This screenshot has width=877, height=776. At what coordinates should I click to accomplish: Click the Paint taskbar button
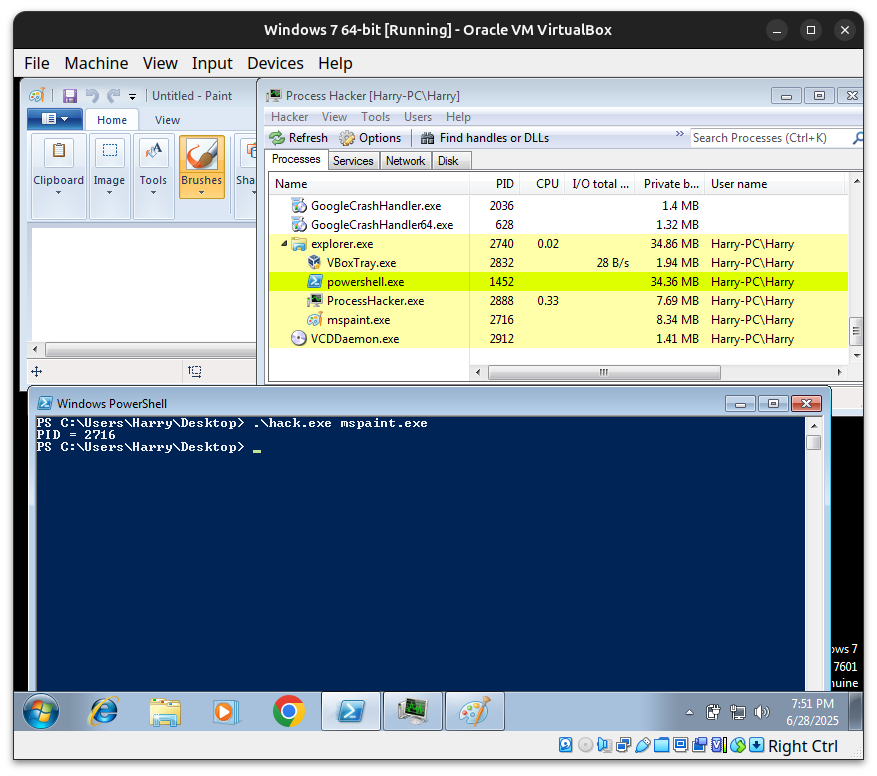pyautogui.click(x=475, y=711)
